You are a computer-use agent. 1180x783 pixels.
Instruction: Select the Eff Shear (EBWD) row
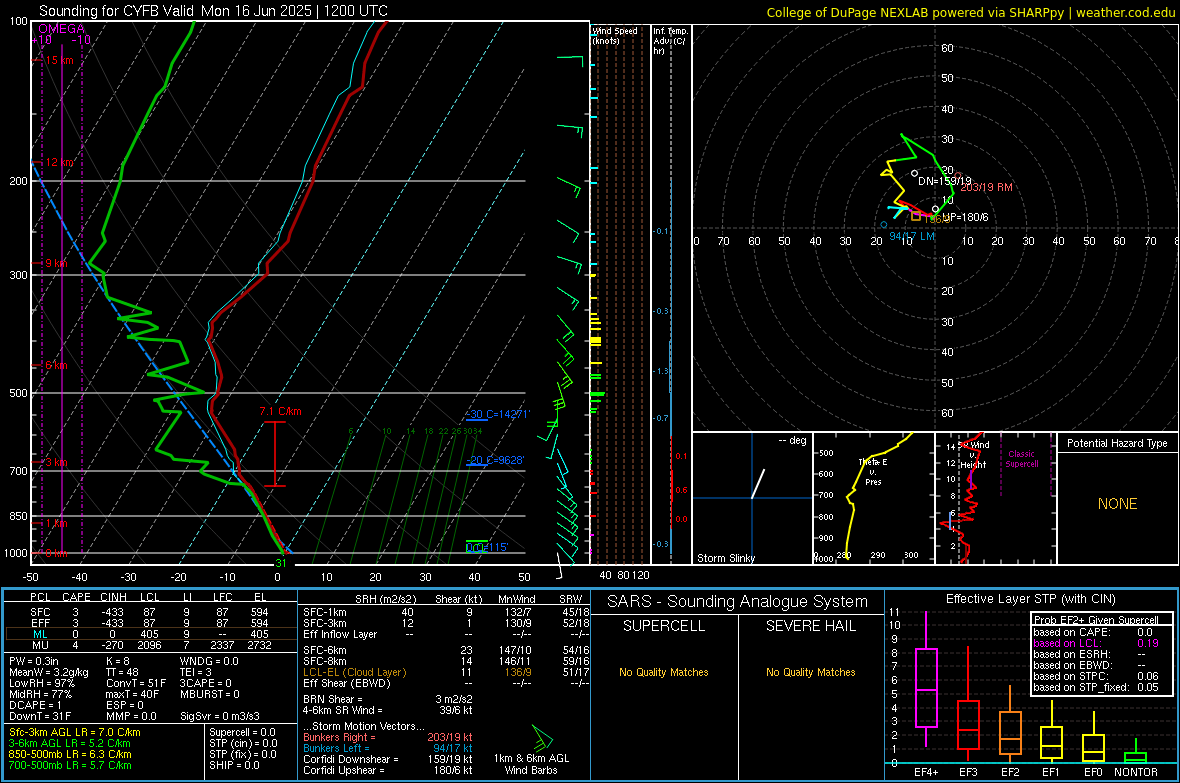point(446,683)
